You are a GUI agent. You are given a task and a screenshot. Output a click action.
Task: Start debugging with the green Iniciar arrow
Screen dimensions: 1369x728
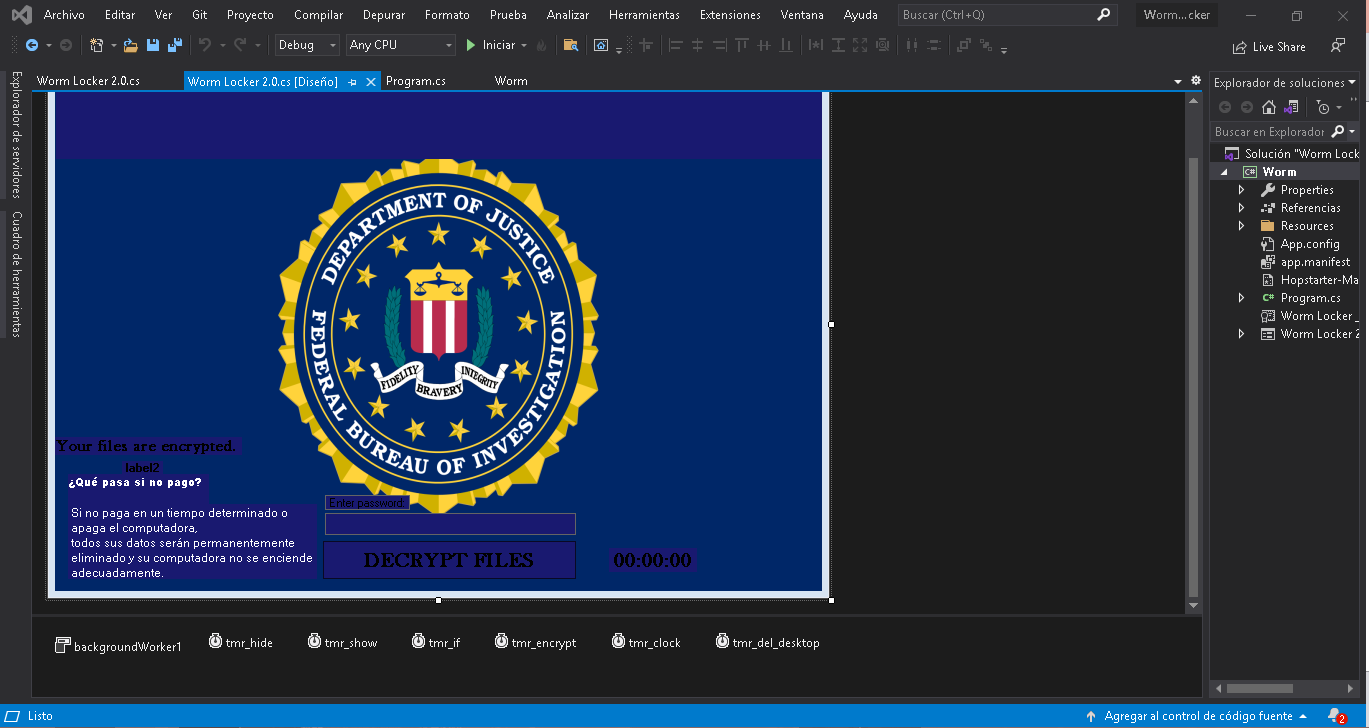470,45
